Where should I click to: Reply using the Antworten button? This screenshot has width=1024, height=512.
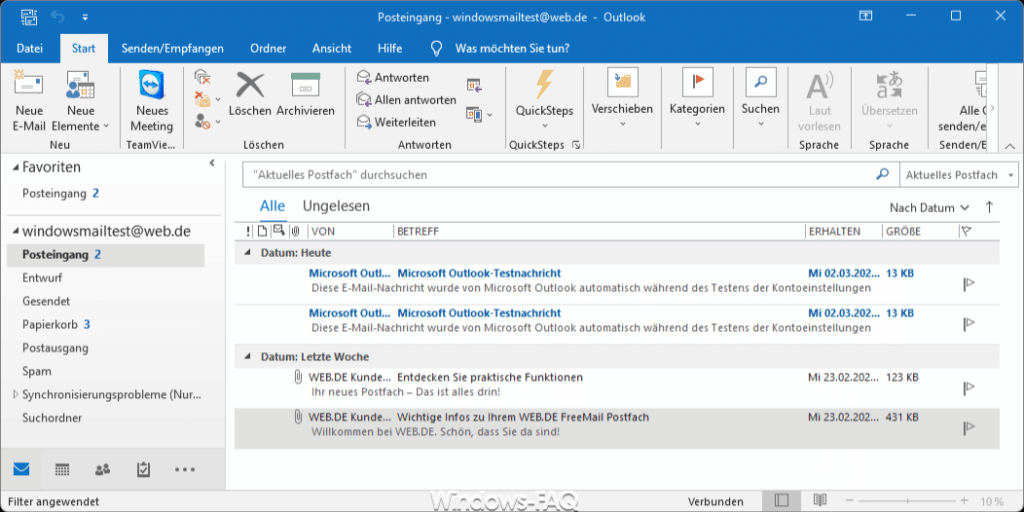[392, 78]
